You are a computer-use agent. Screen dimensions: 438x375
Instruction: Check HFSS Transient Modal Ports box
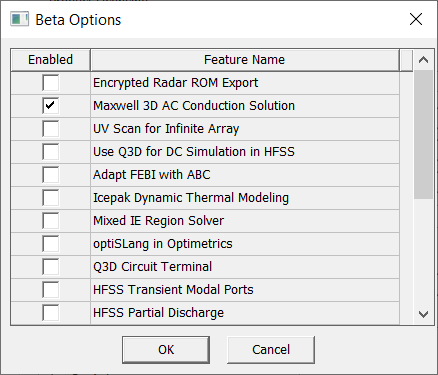[x=51, y=290]
